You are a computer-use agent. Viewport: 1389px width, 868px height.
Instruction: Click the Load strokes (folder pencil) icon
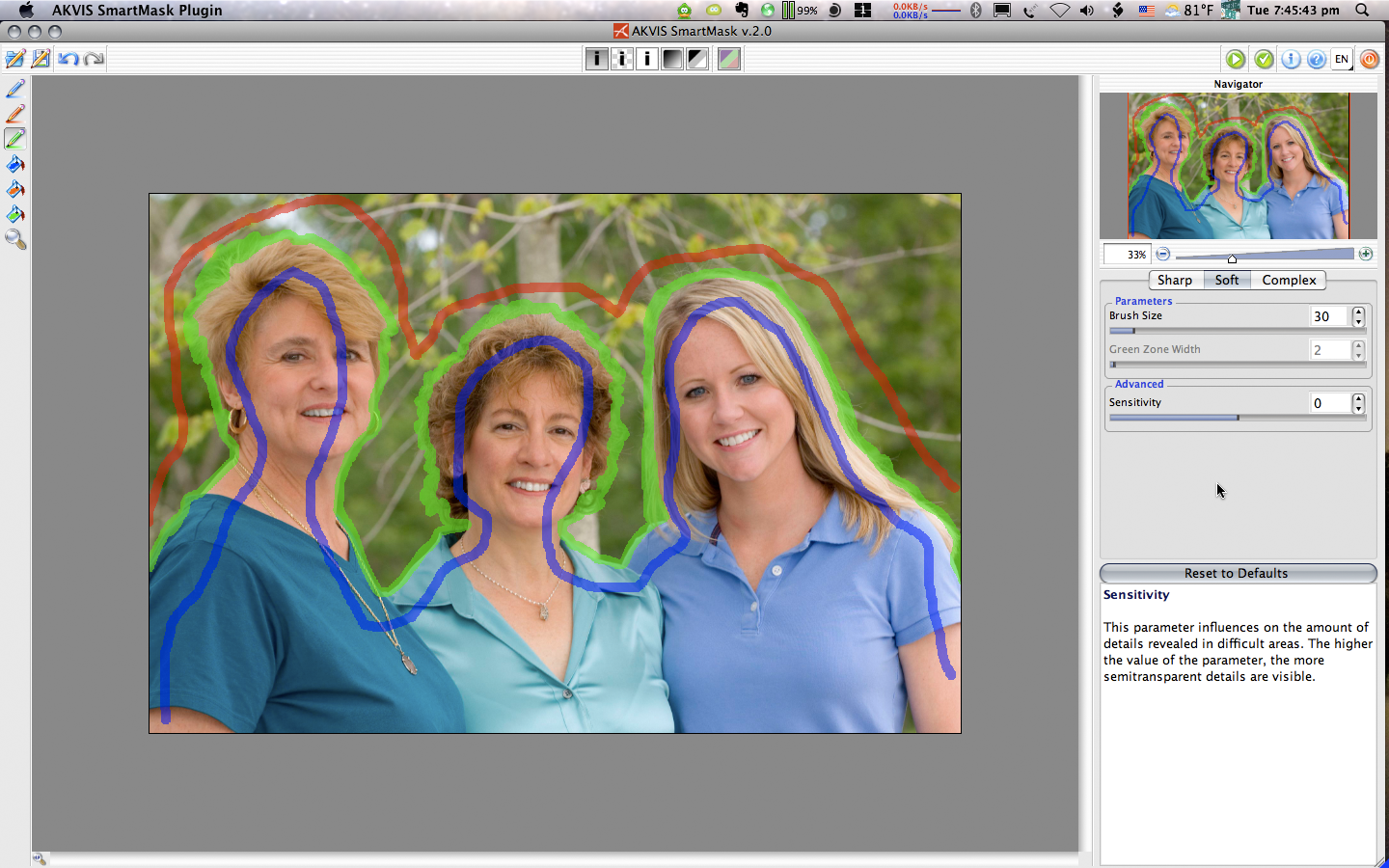pos(15,59)
